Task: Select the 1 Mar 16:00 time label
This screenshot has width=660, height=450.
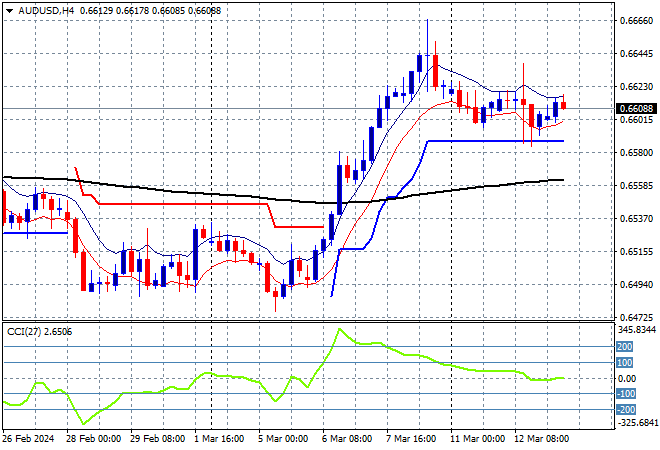Action: pyautogui.click(x=220, y=439)
